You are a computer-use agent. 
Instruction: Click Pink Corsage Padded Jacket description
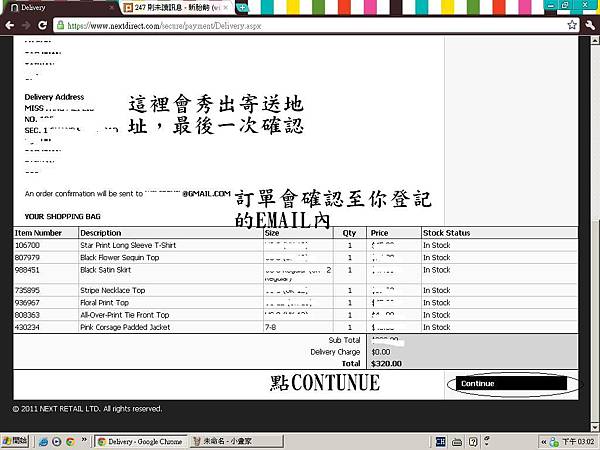[x=125, y=327]
